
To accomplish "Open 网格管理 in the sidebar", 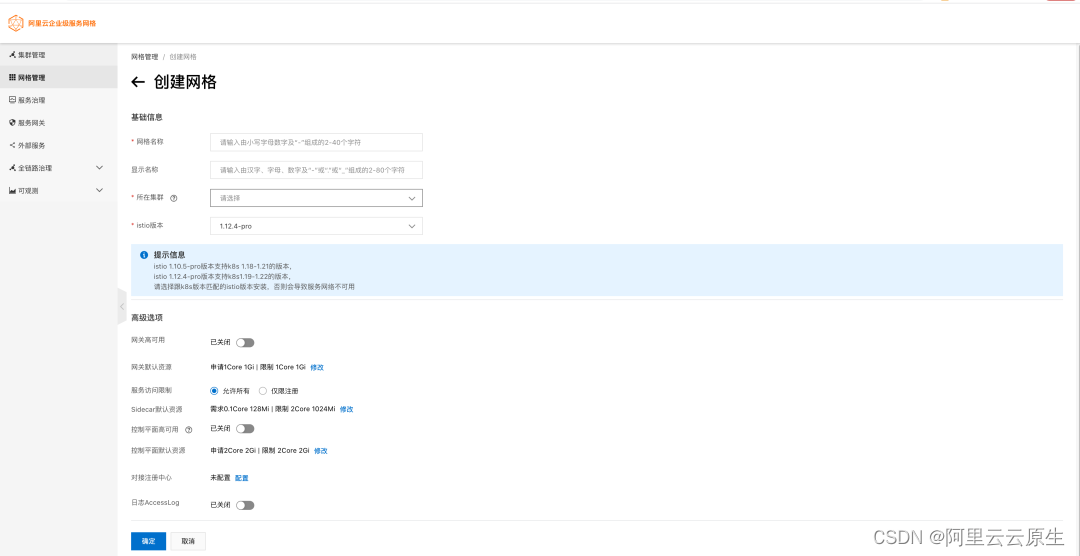I will pos(59,77).
